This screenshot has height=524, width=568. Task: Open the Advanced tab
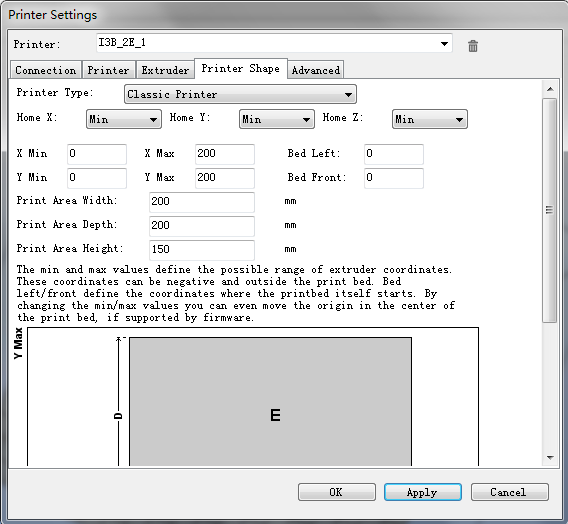(316, 70)
